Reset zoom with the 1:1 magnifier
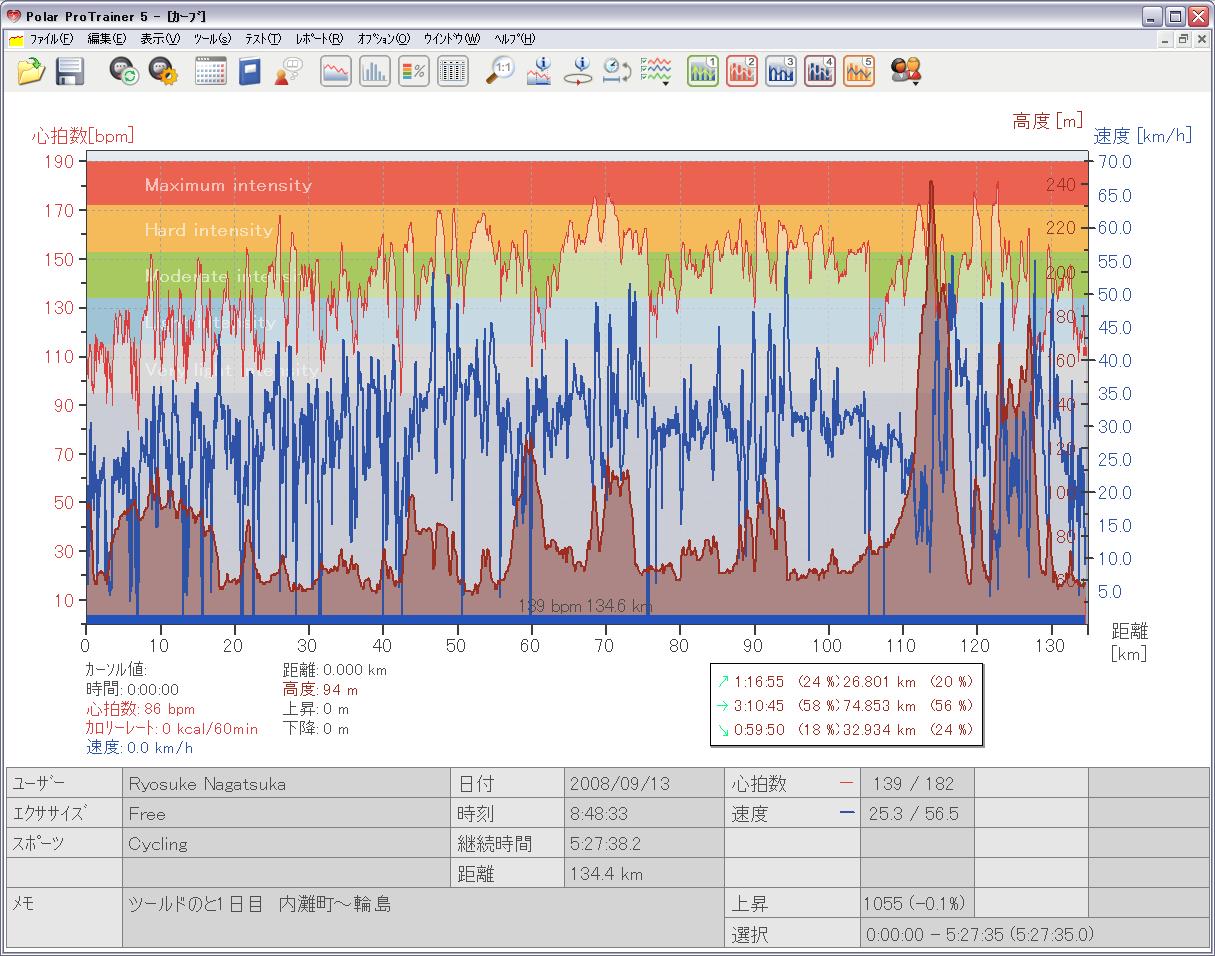Image resolution: width=1215 pixels, height=956 pixels. (500, 71)
